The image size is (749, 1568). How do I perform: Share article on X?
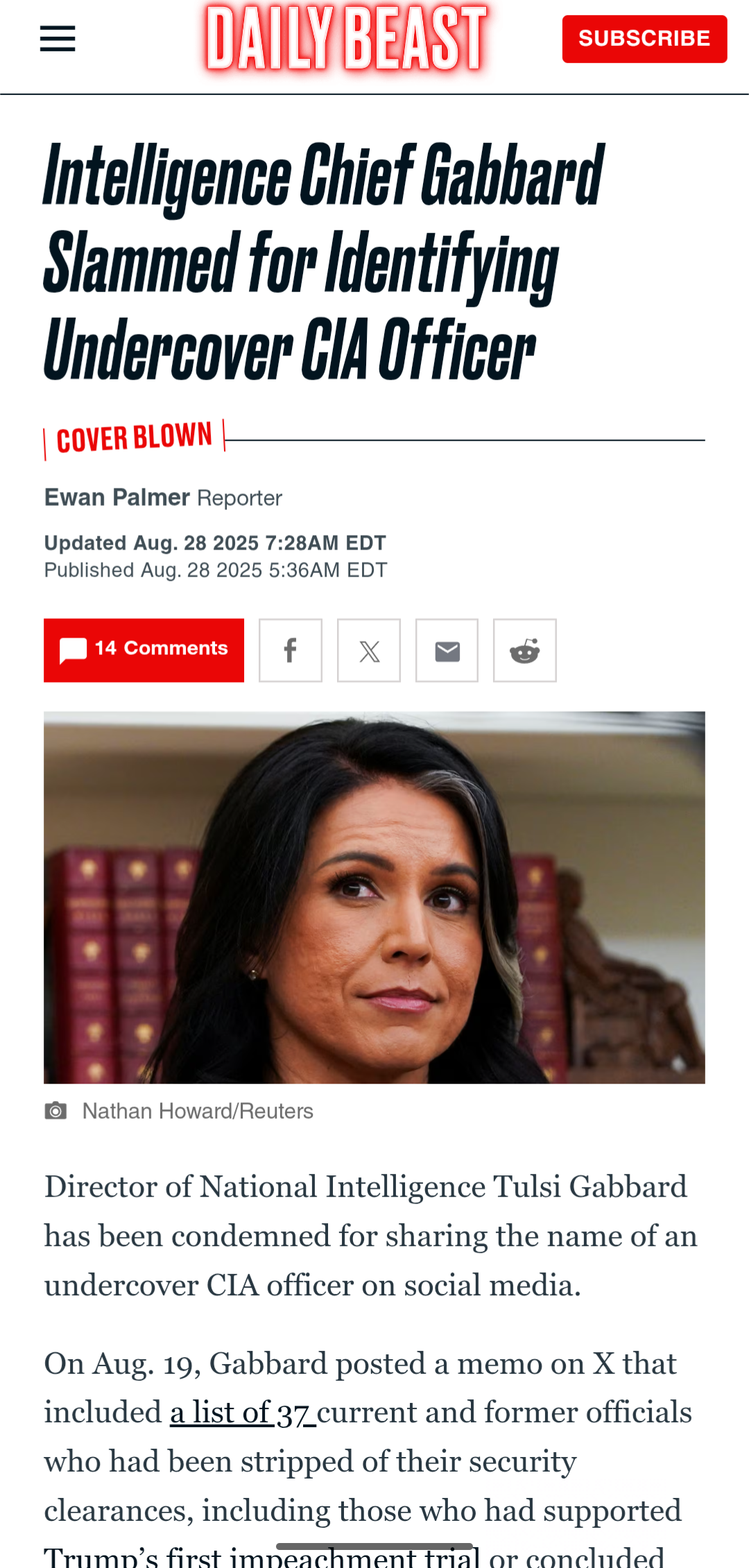(x=369, y=650)
